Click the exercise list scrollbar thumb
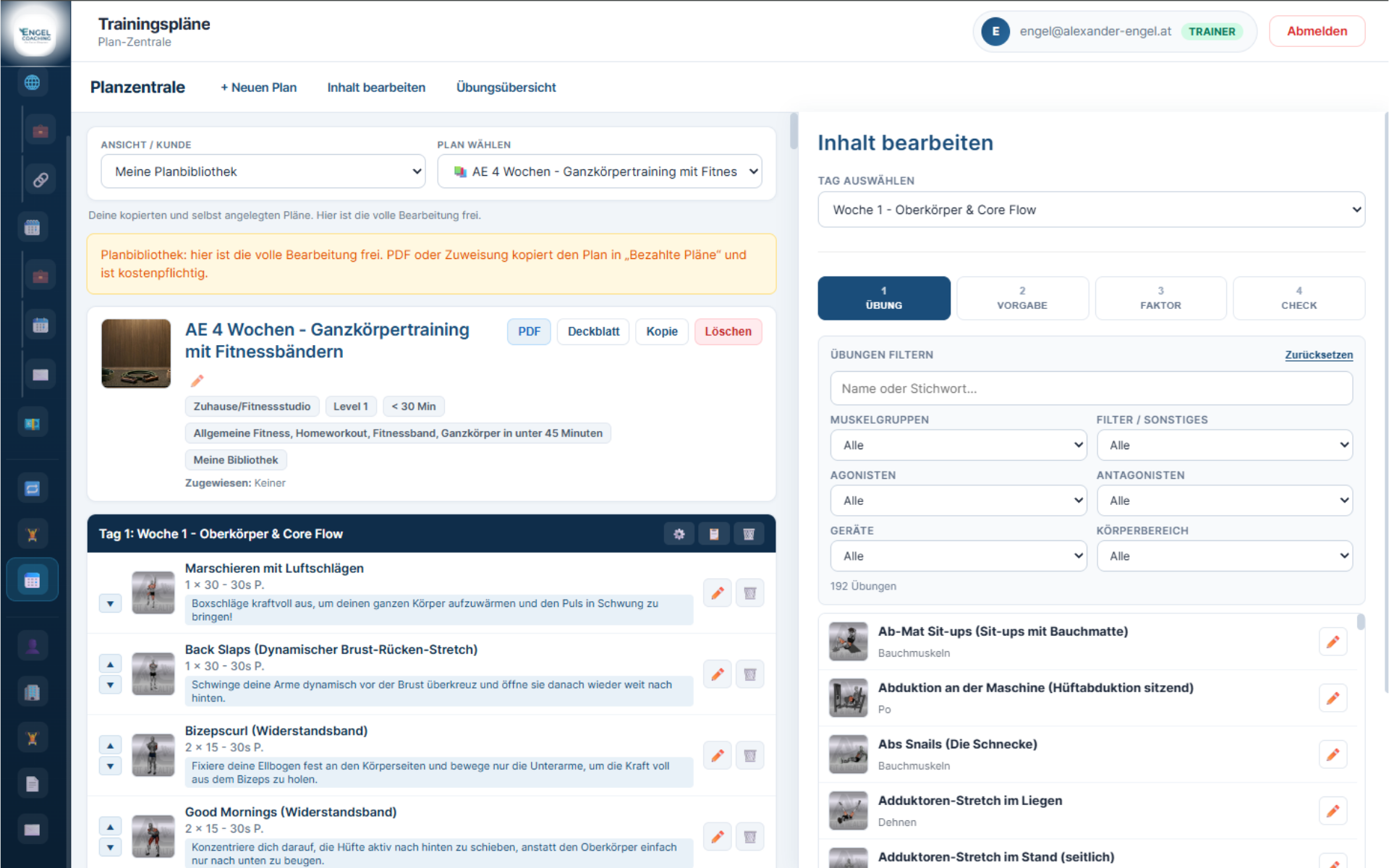 coord(1361,622)
